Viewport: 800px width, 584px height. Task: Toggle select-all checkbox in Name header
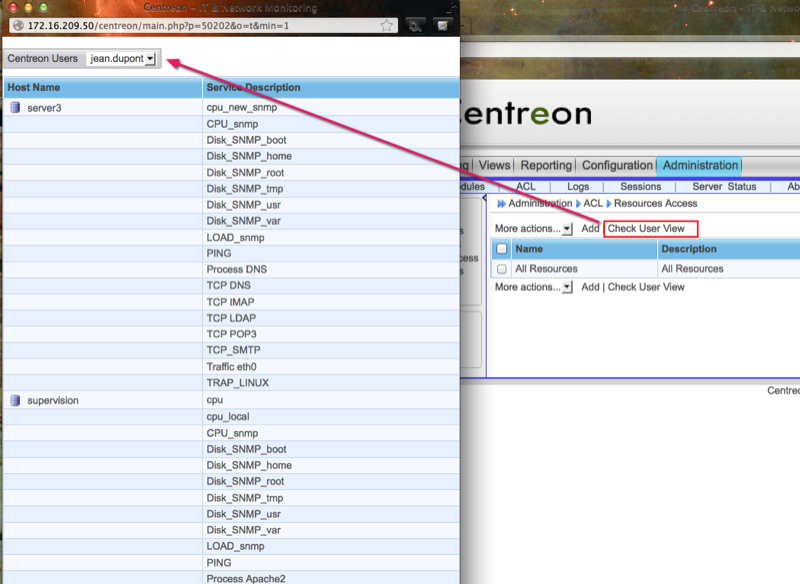502,249
